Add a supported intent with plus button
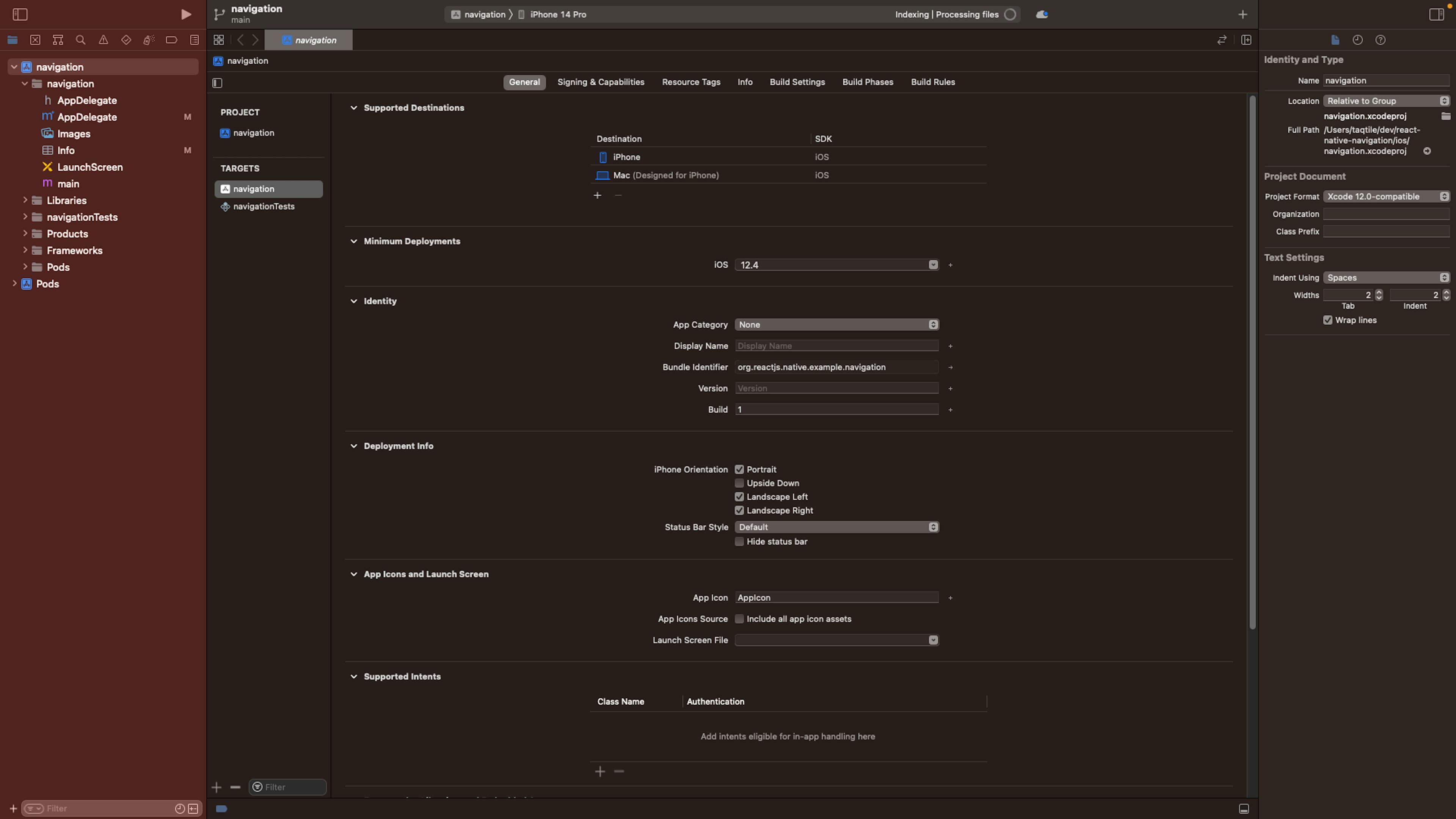 [x=600, y=772]
